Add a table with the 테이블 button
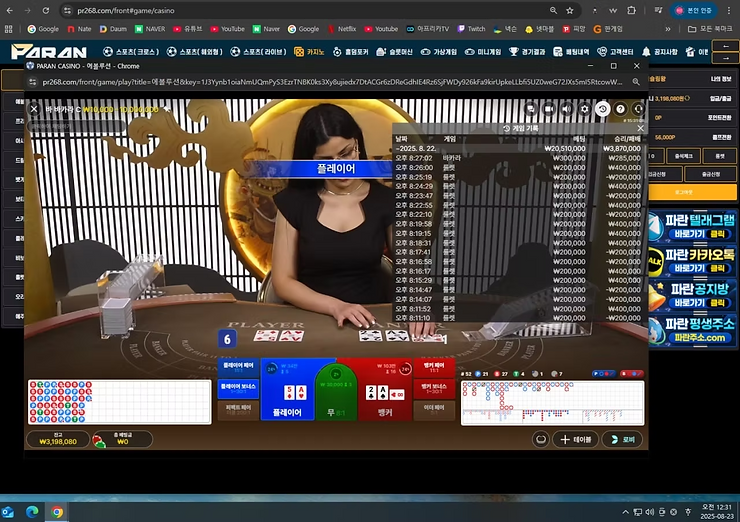 [575, 439]
